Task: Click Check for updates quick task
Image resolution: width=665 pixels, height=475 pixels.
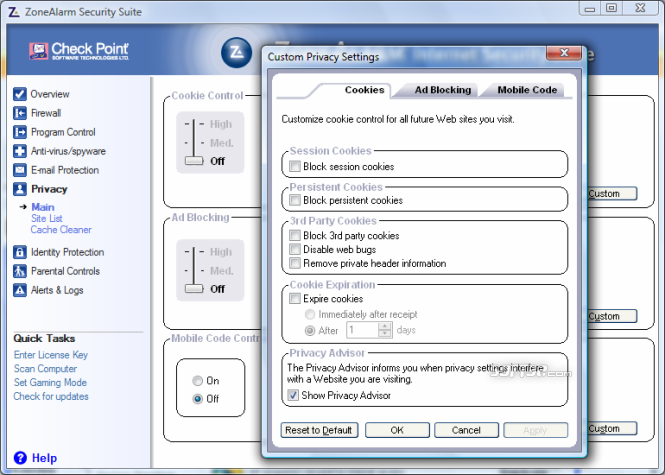Action: [x=51, y=397]
